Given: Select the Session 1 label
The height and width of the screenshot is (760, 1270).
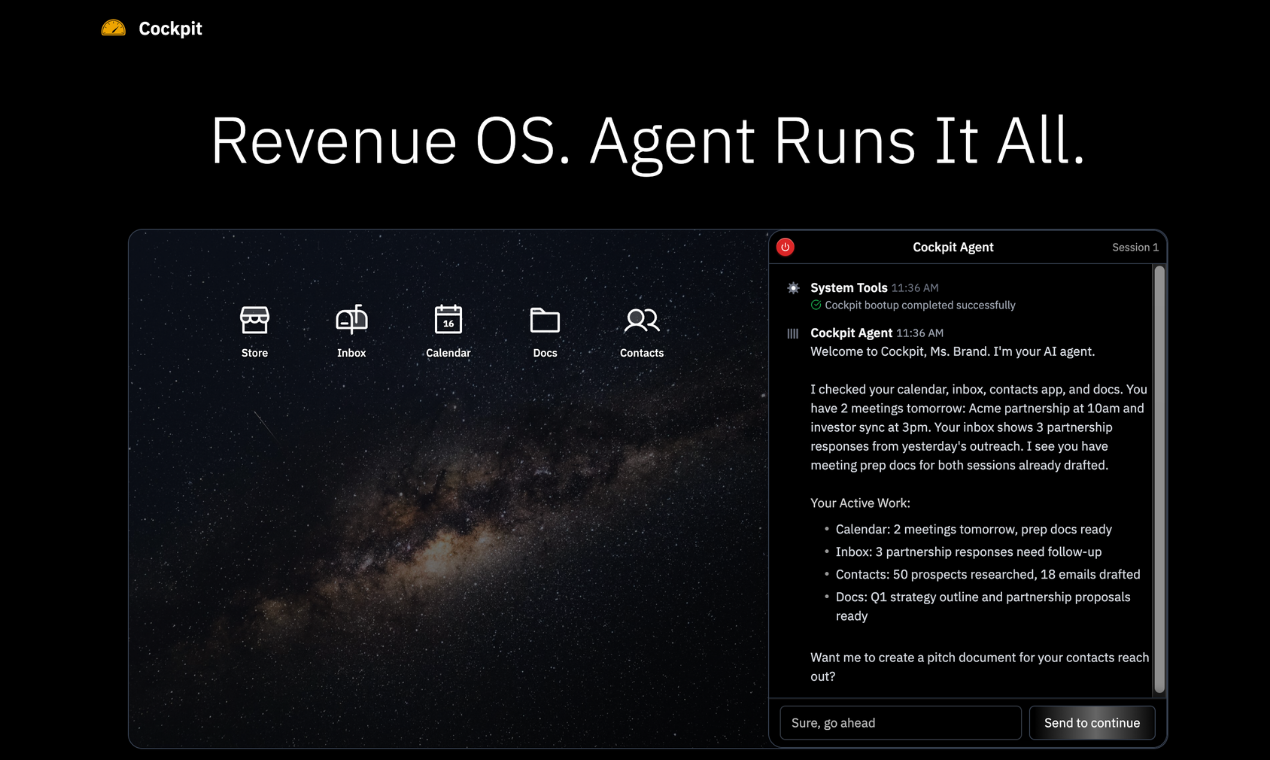Looking at the screenshot, I should point(1135,248).
